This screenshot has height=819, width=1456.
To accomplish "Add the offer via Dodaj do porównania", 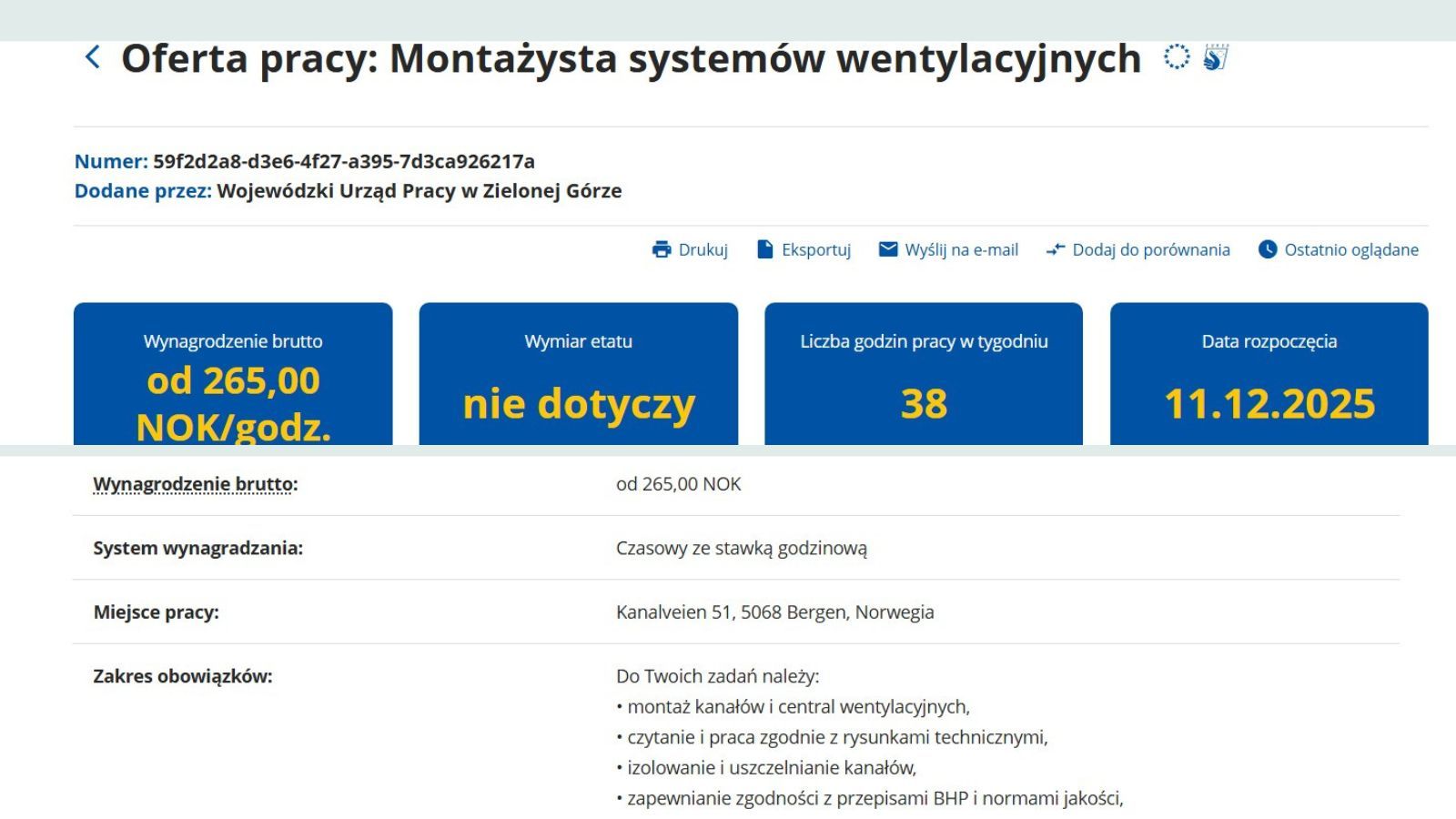I will 1152,249.
